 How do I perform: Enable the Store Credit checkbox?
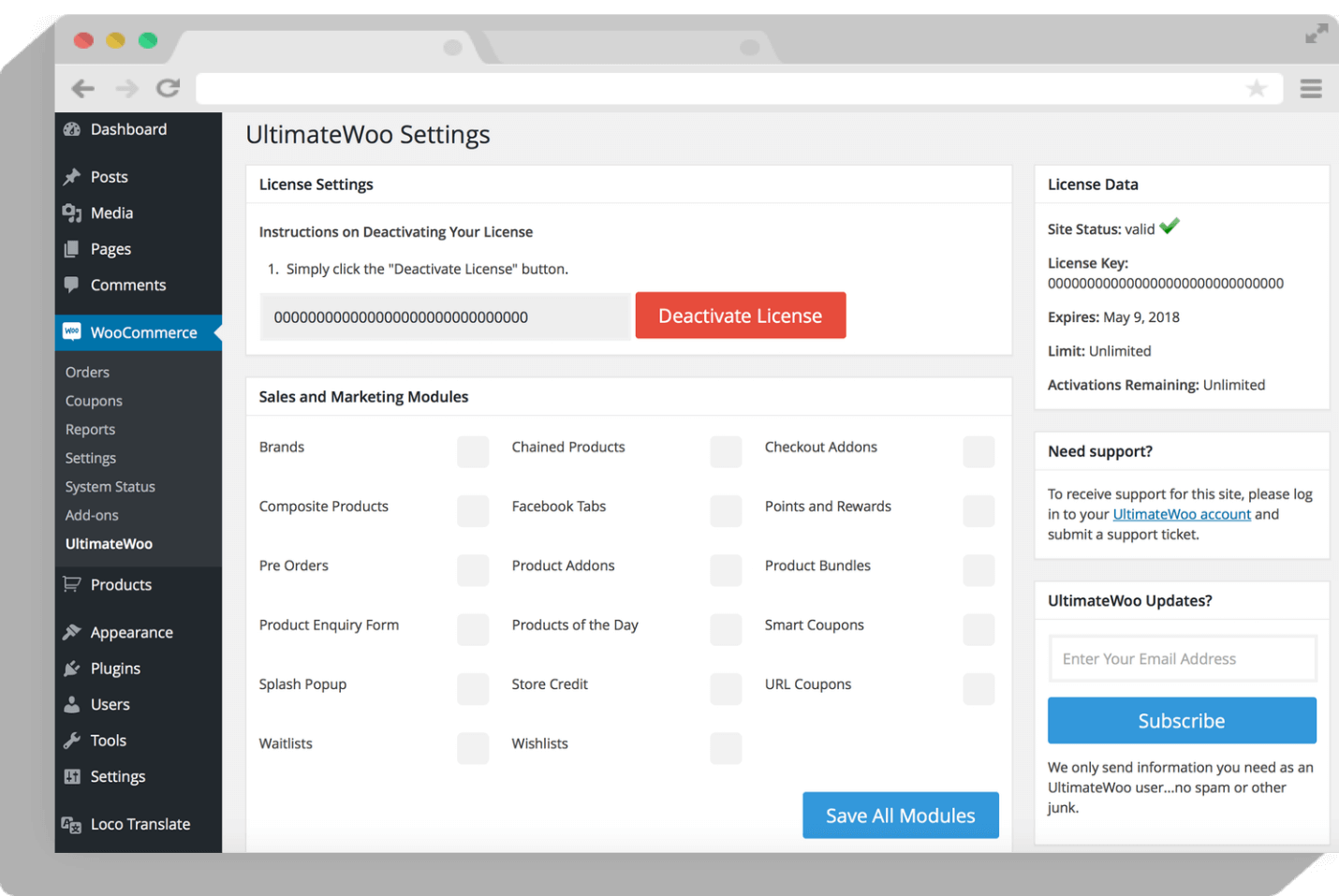point(726,689)
